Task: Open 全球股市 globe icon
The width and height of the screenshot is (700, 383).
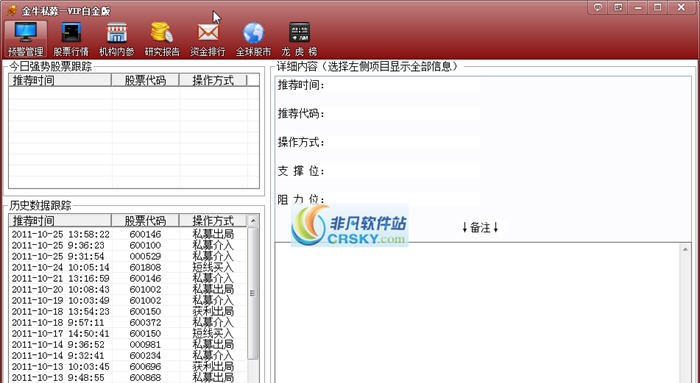Action: [253, 39]
